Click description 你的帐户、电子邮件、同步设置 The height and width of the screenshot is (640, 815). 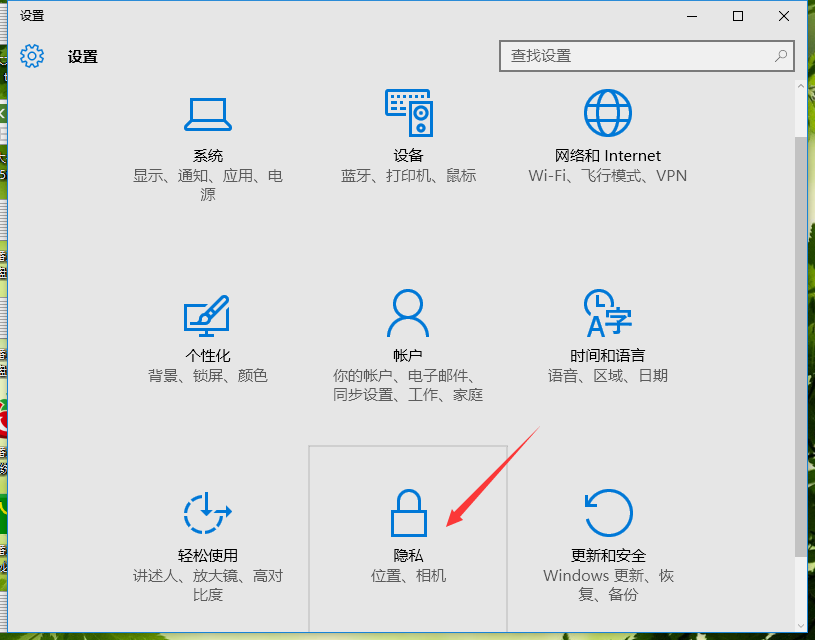pos(408,385)
